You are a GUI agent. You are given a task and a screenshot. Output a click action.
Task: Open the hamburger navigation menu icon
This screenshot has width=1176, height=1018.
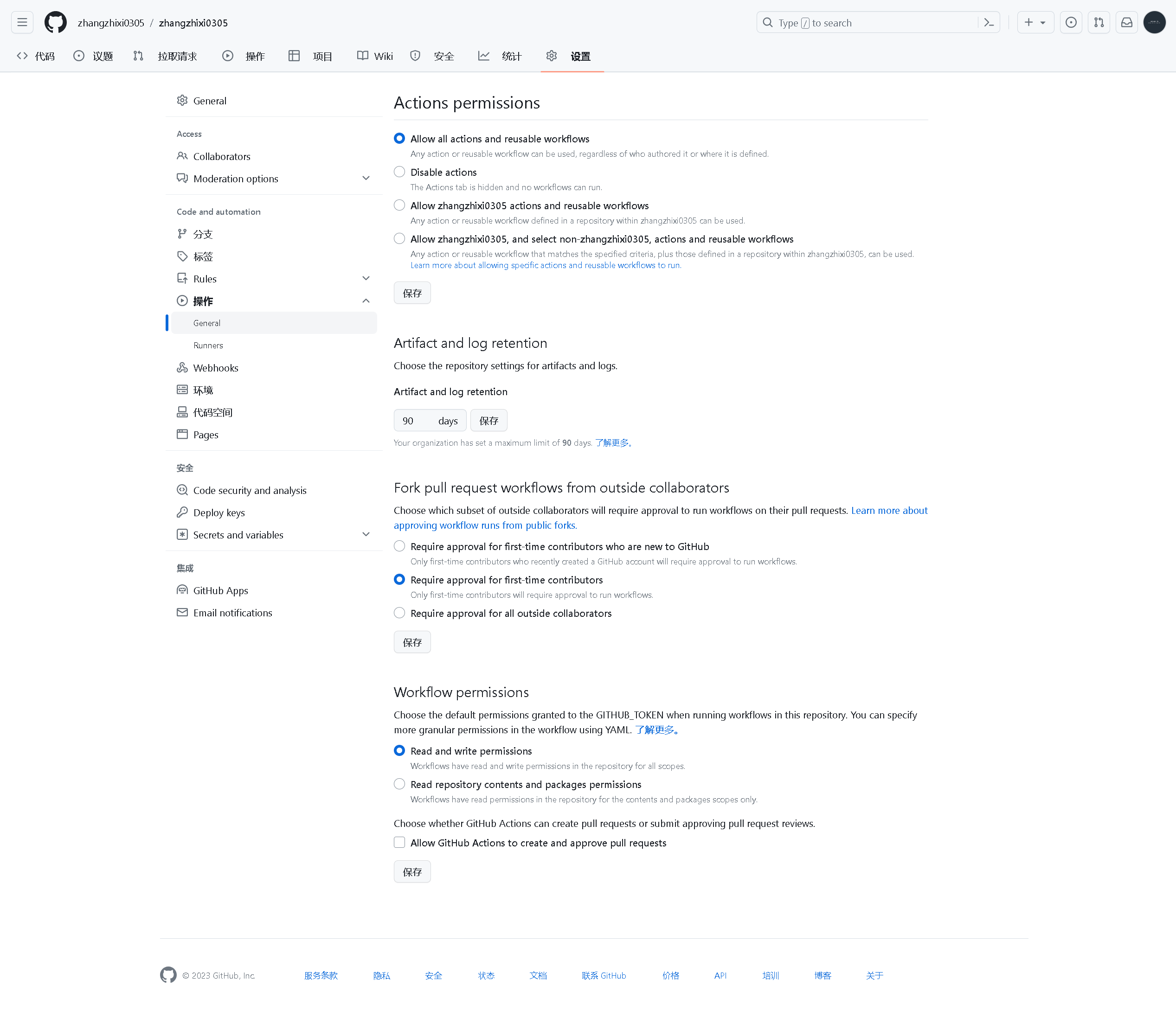(22, 23)
